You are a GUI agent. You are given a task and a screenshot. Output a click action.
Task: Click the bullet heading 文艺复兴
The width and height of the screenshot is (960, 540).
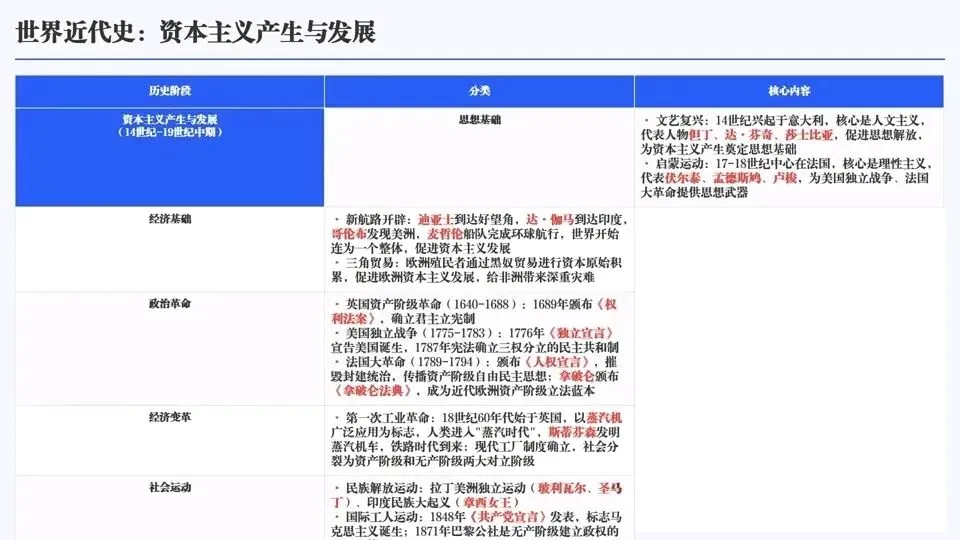(x=680, y=121)
